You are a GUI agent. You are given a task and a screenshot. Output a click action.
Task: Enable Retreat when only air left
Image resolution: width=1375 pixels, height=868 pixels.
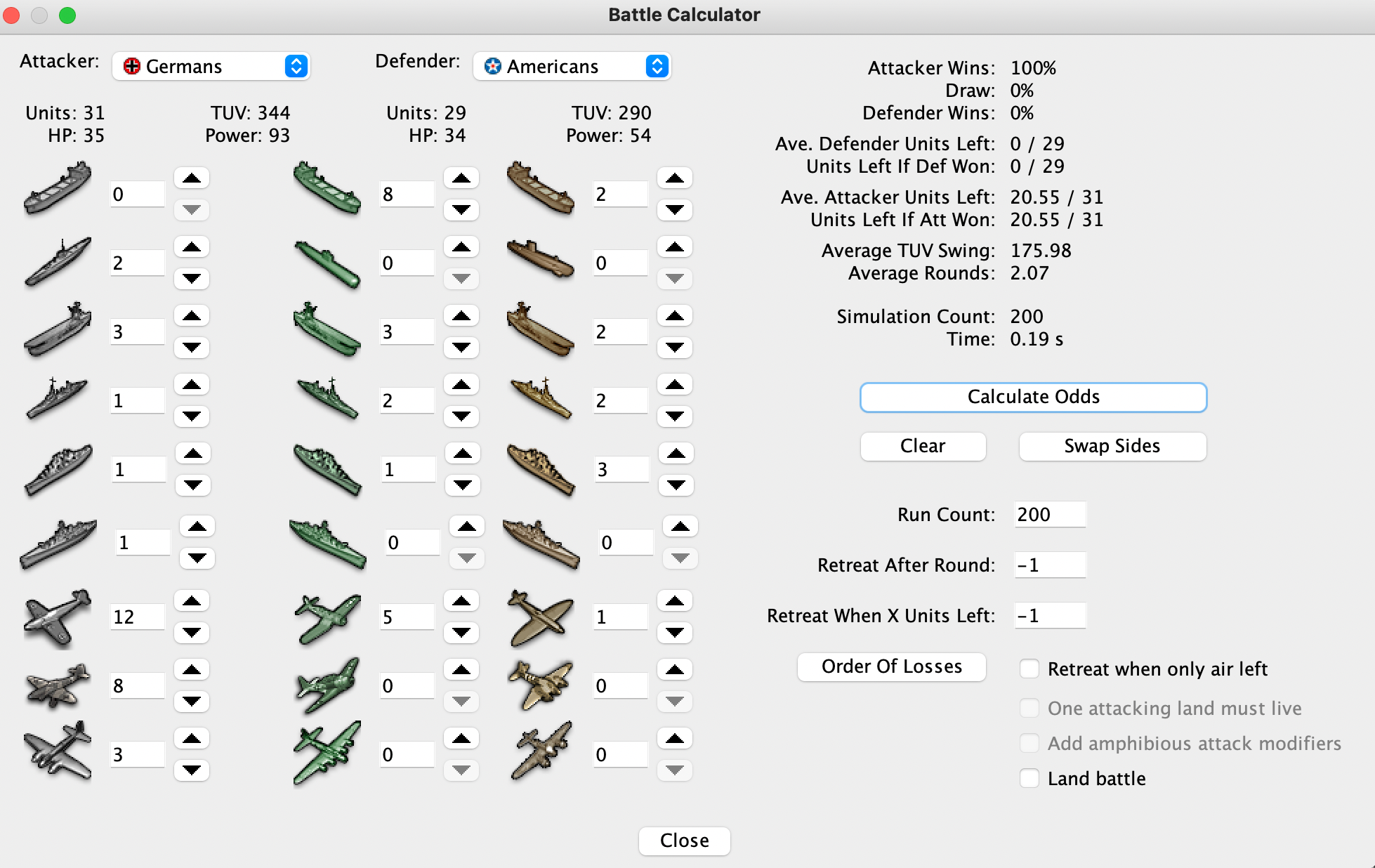[1029, 669]
